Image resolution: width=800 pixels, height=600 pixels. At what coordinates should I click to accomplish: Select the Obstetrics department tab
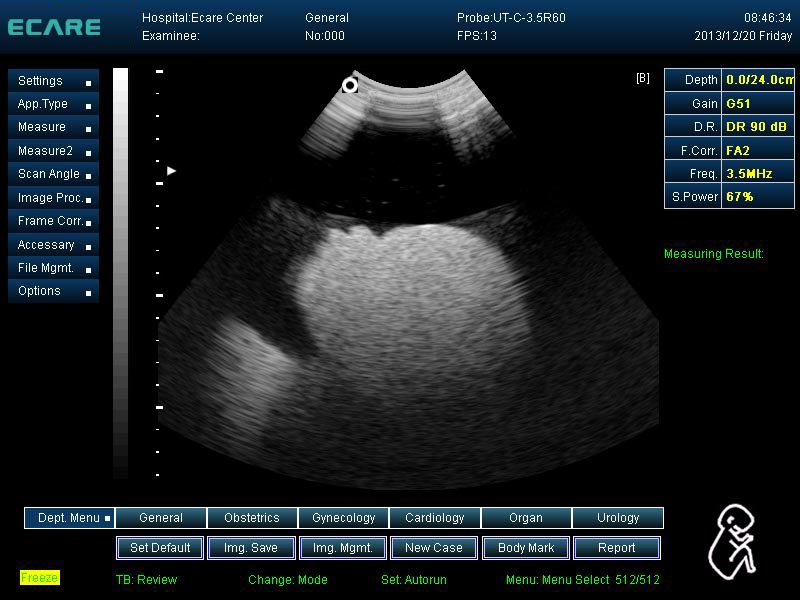252,518
